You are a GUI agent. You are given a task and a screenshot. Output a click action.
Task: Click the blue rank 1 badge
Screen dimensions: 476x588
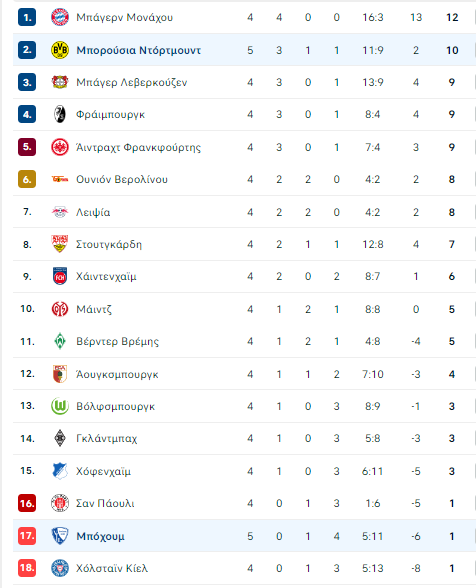27,17
